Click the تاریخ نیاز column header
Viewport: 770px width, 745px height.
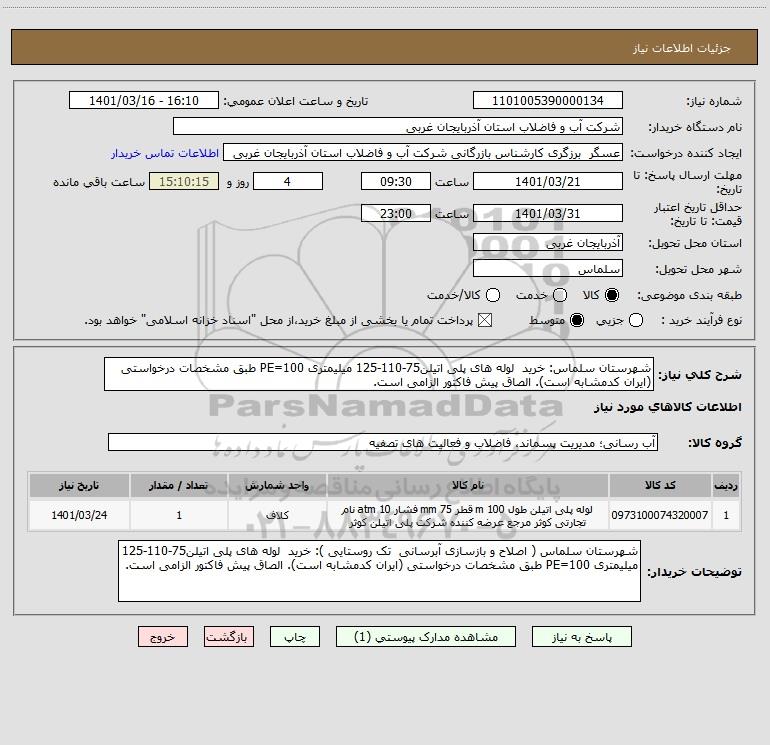click(x=79, y=486)
